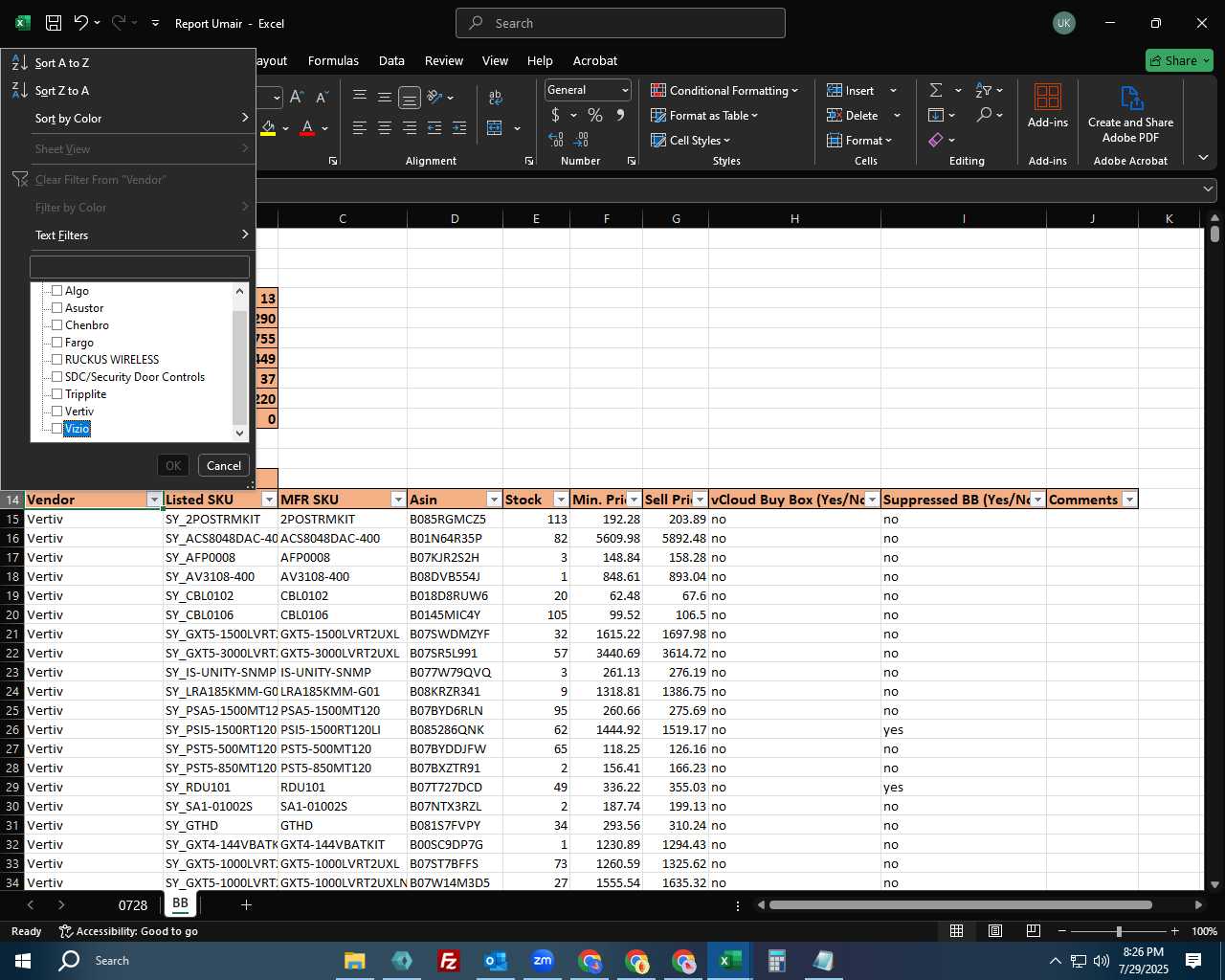Viewport: 1225px width, 980px height.
Task: Open the Review ribbon tab
Action: (x=444, y=60)
